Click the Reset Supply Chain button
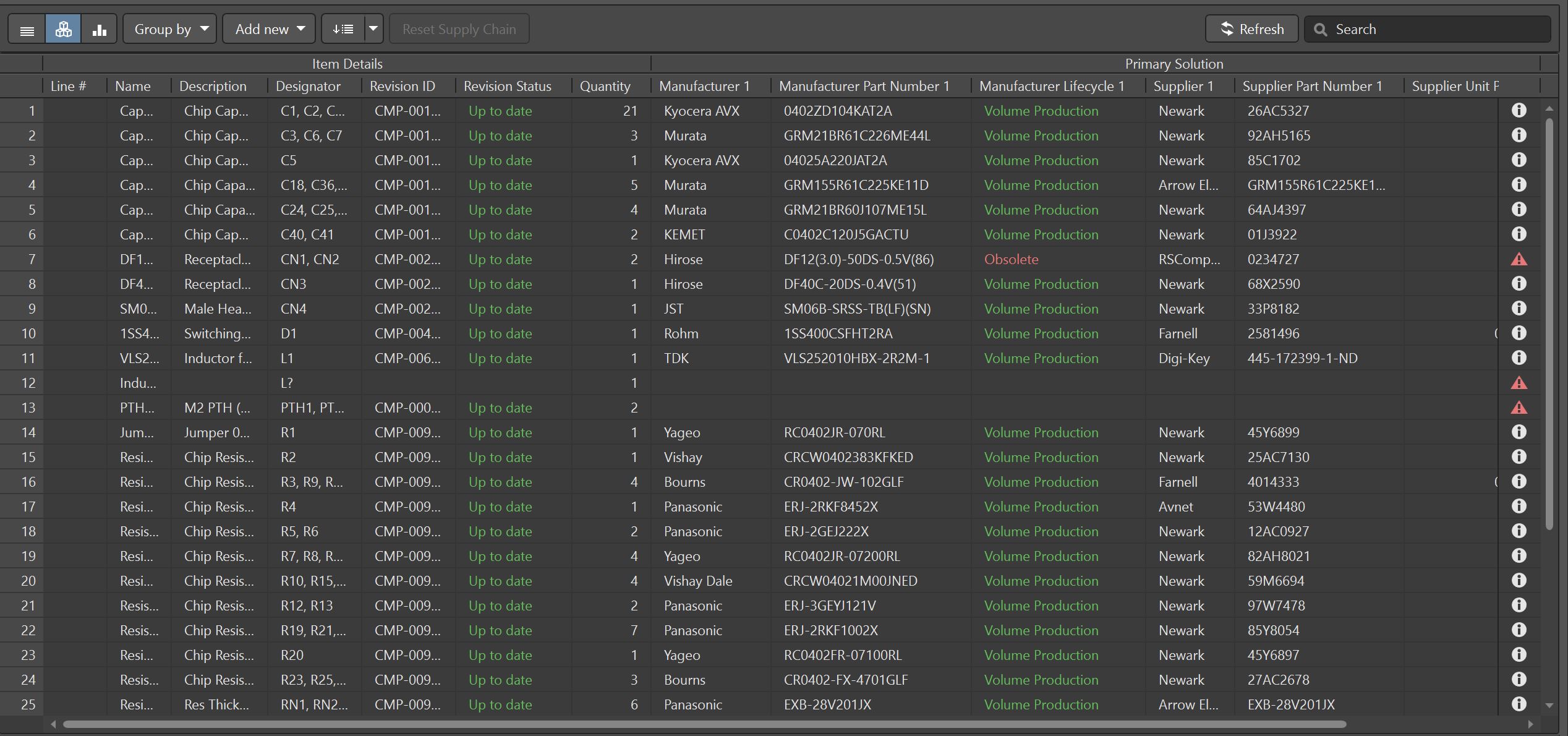 pos(459,29)
